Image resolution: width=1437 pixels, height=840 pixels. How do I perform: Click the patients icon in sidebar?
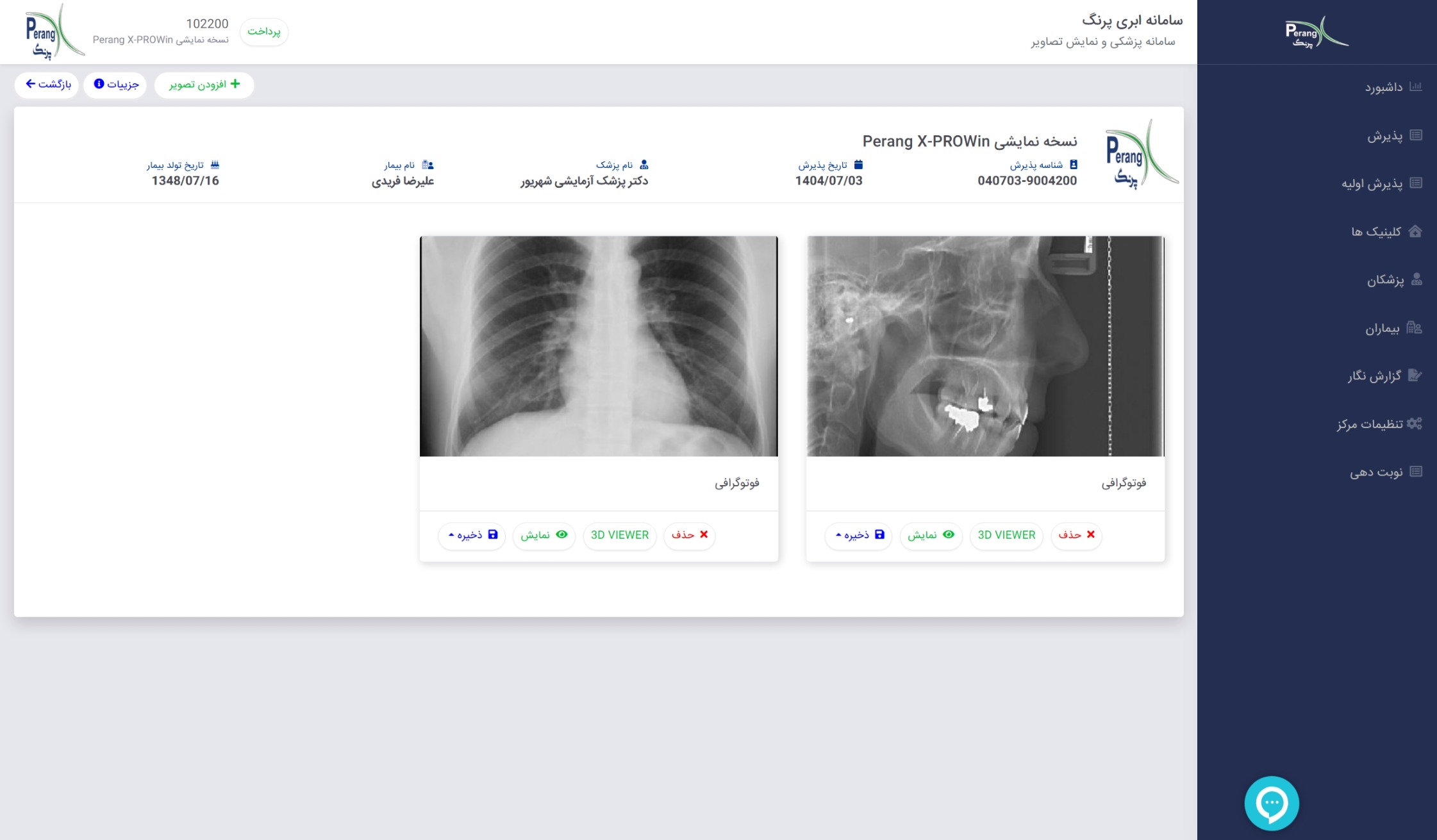click(x=1414, y=328)
